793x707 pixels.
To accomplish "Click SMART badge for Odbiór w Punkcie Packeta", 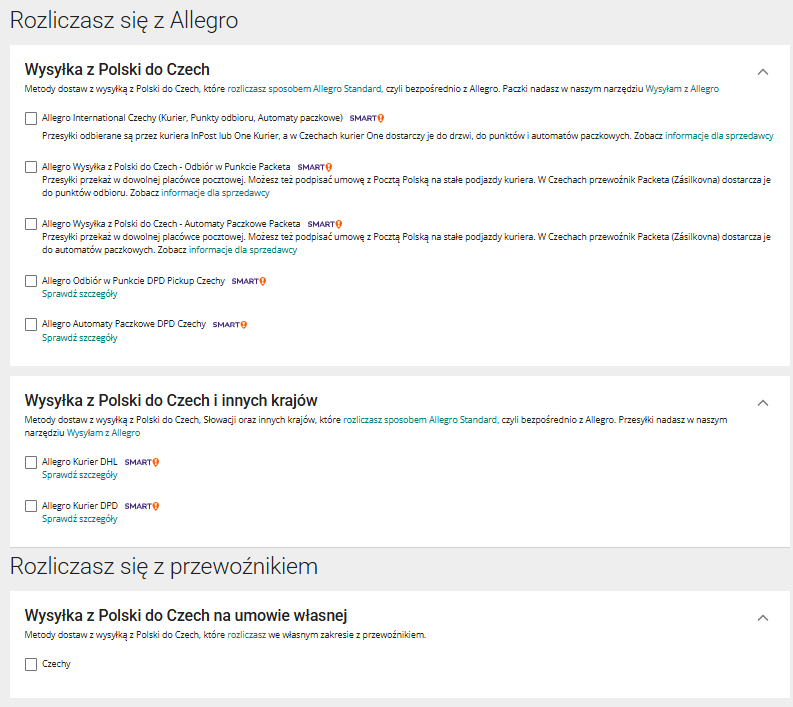I will [315, 167].
